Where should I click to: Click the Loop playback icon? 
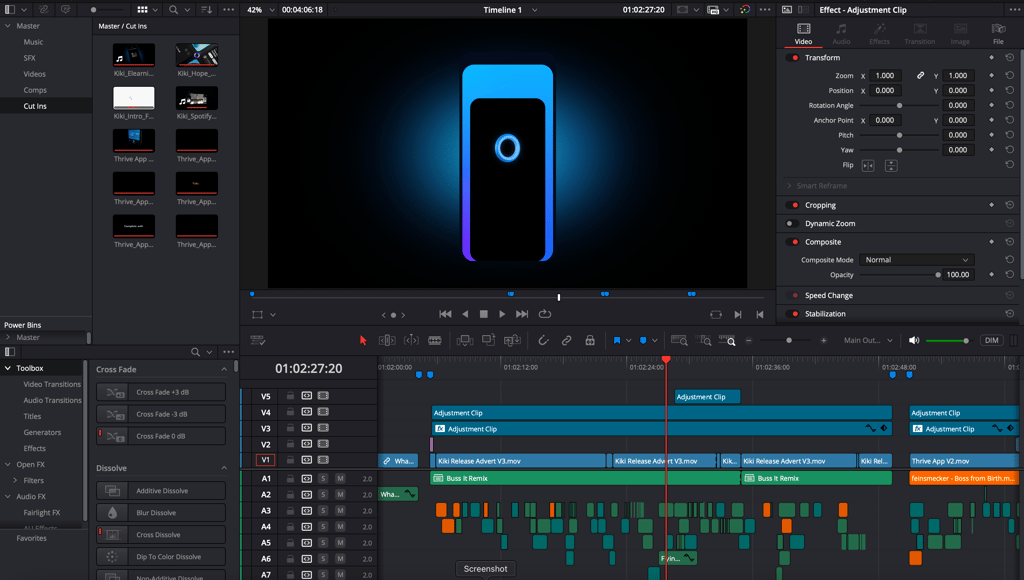[x=545, y=314]
